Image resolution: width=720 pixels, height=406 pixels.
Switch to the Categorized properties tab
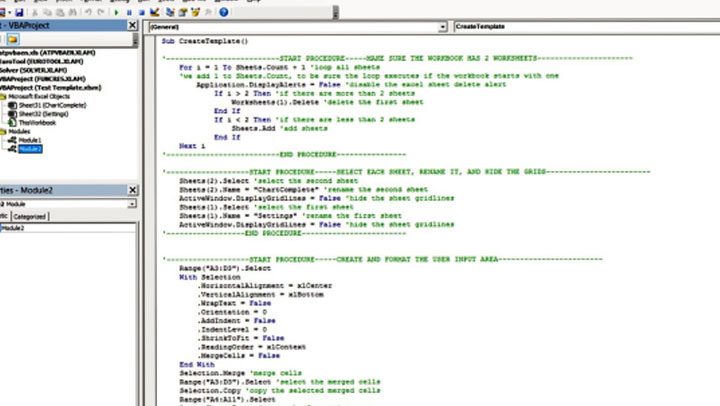pos(29,216)
